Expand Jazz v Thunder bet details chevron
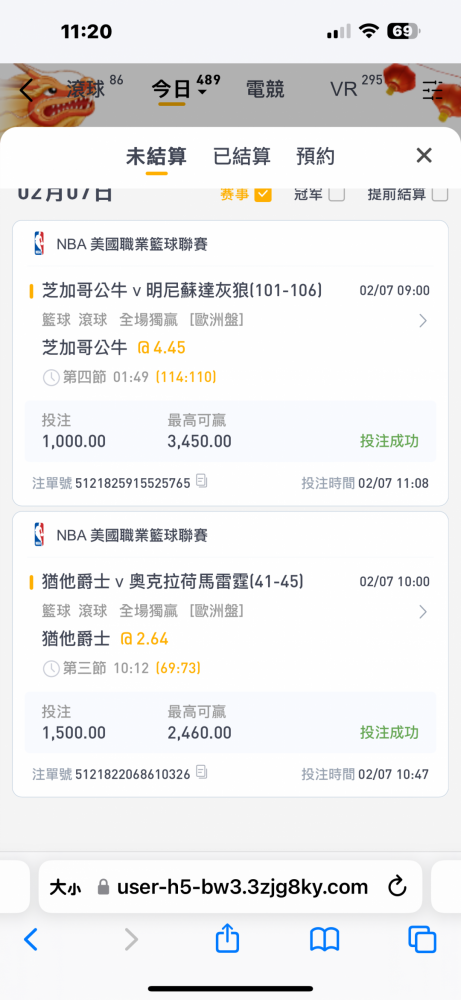Viewport: 461px width, 1000px height. point(423,612)
